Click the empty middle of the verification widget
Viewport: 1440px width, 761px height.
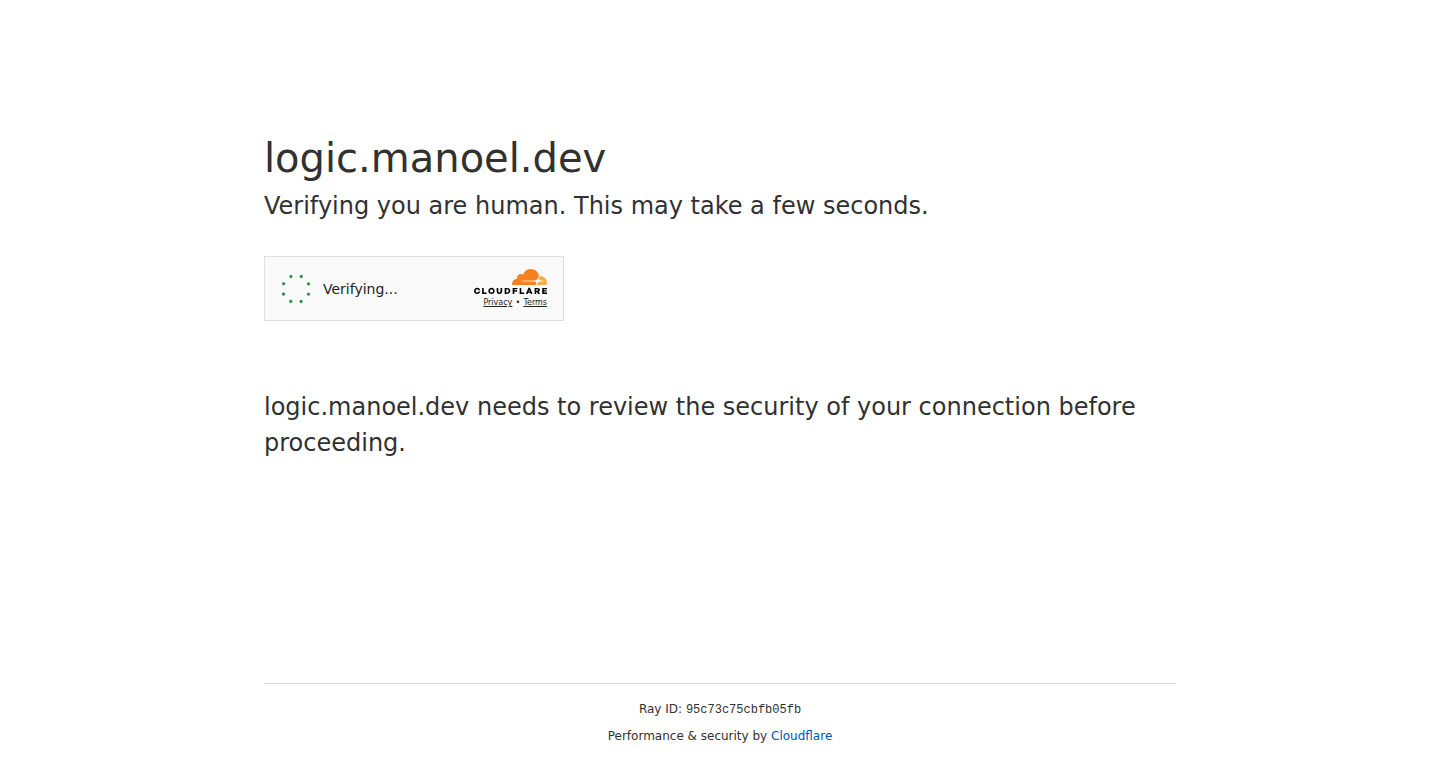click(435, 289)
